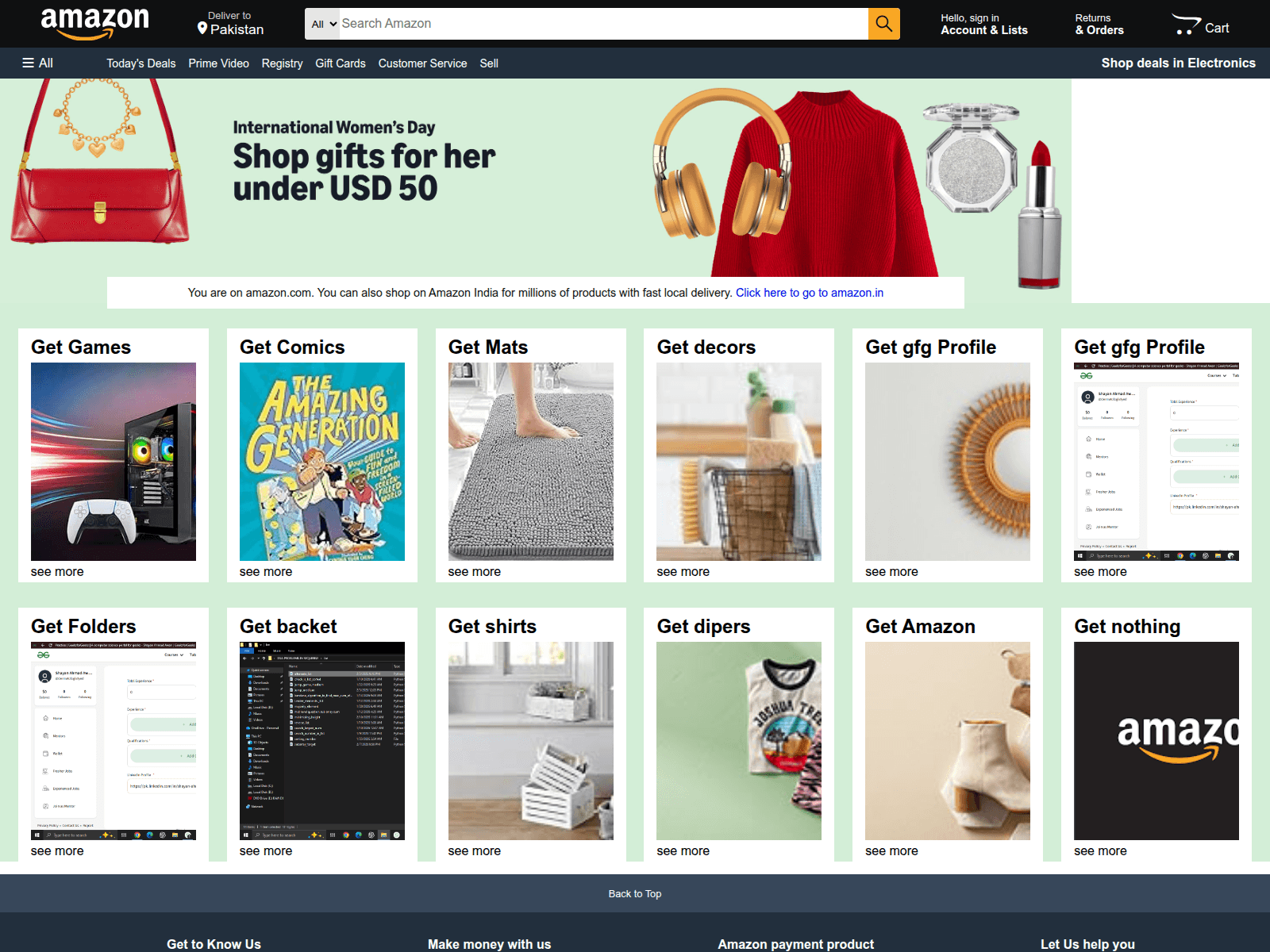The width and height of the screenshot is (1270, 952).
Task: Open the hamburger All menu
Action: [x=37, y=63]
